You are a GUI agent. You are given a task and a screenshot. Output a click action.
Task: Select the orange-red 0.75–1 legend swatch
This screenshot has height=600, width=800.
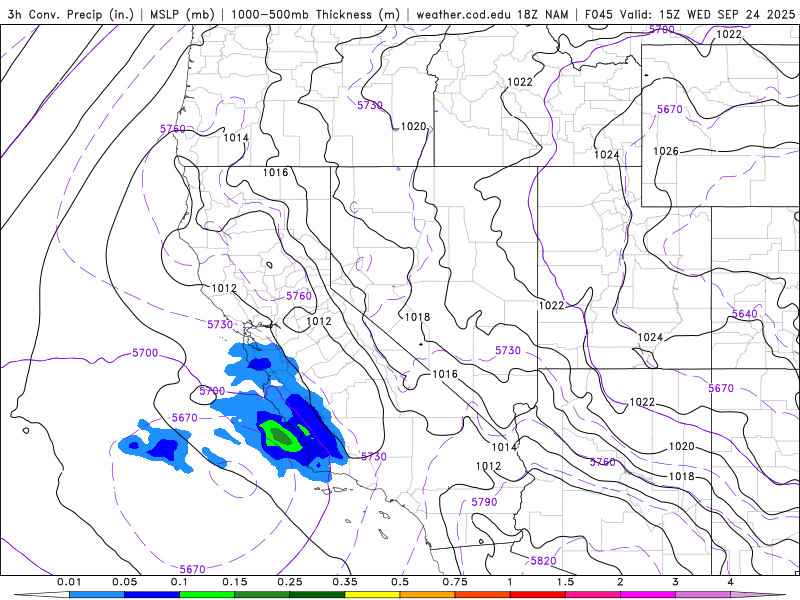coord(483,595)
